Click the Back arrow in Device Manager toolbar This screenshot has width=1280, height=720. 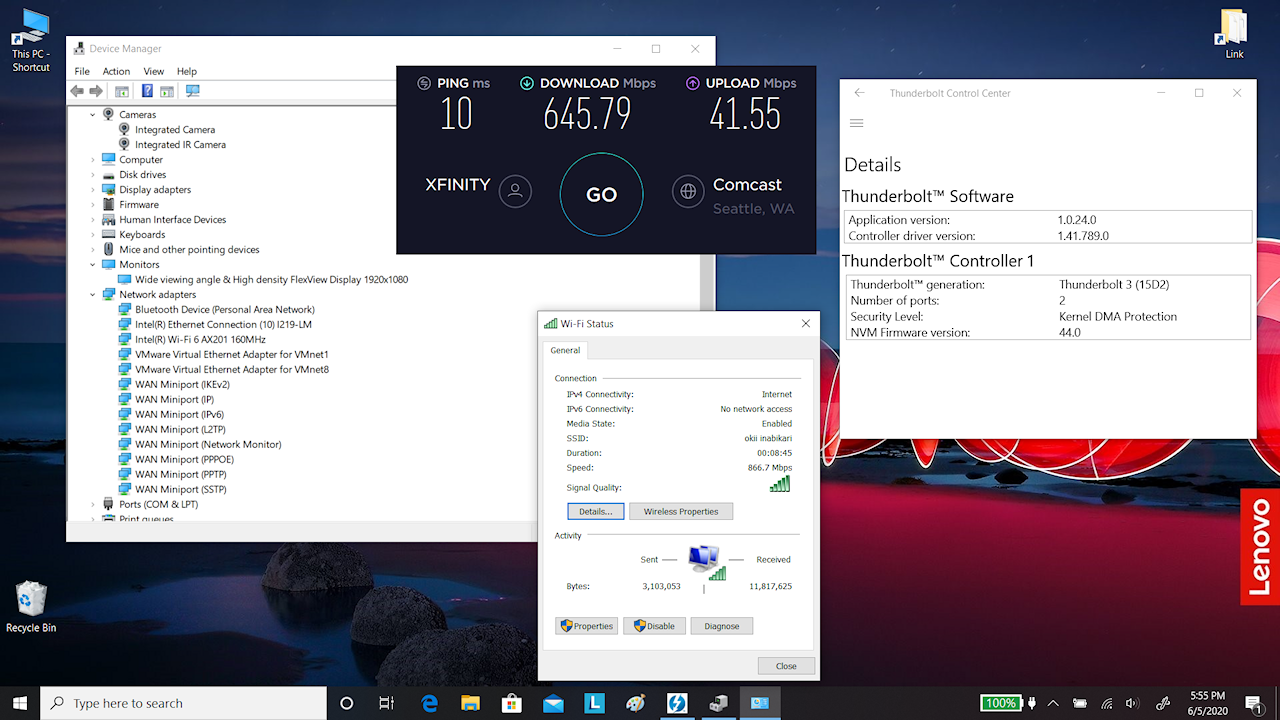click(77, 91)
